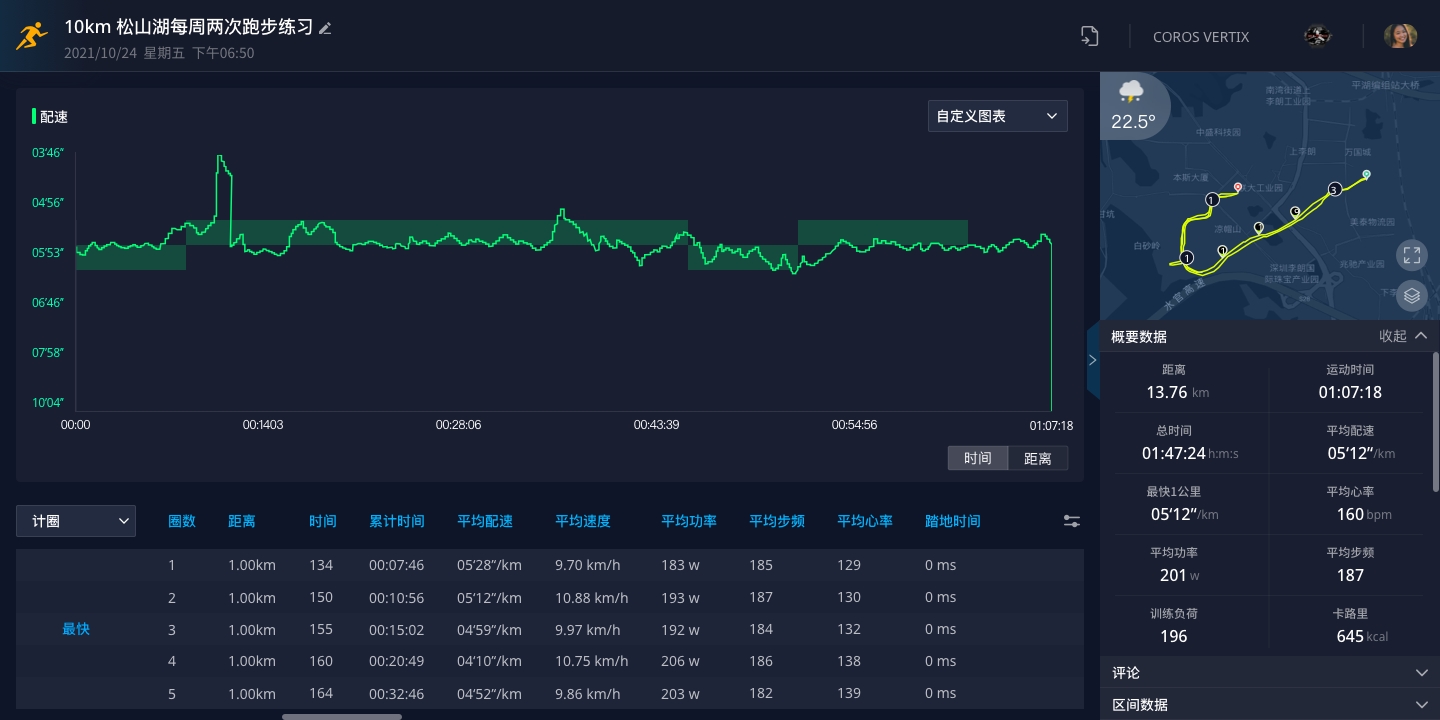Switch chart axis to 距离
This screenshot has width=1440, height=720.
coord(1037,458)
